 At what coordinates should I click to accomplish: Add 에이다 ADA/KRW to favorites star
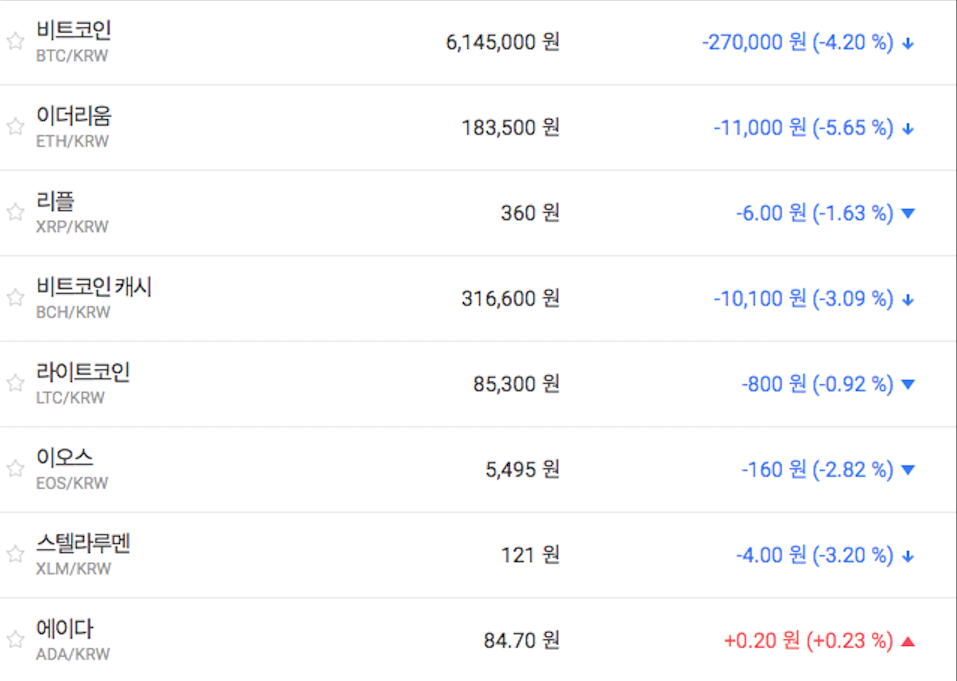tap(15, 639)
